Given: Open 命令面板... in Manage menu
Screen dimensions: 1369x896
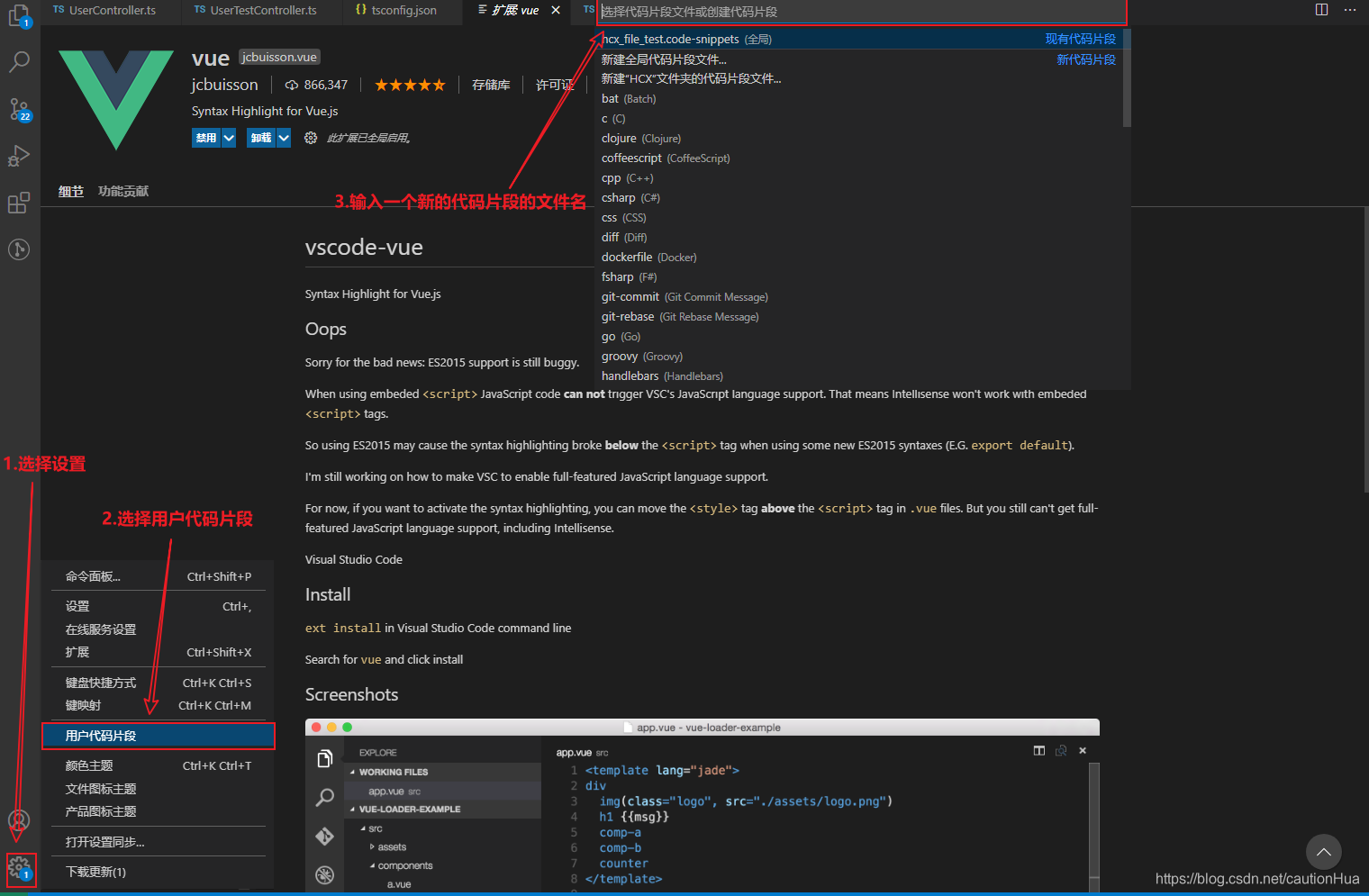Looking at the screenshot, I should click(x=159, y=576).
